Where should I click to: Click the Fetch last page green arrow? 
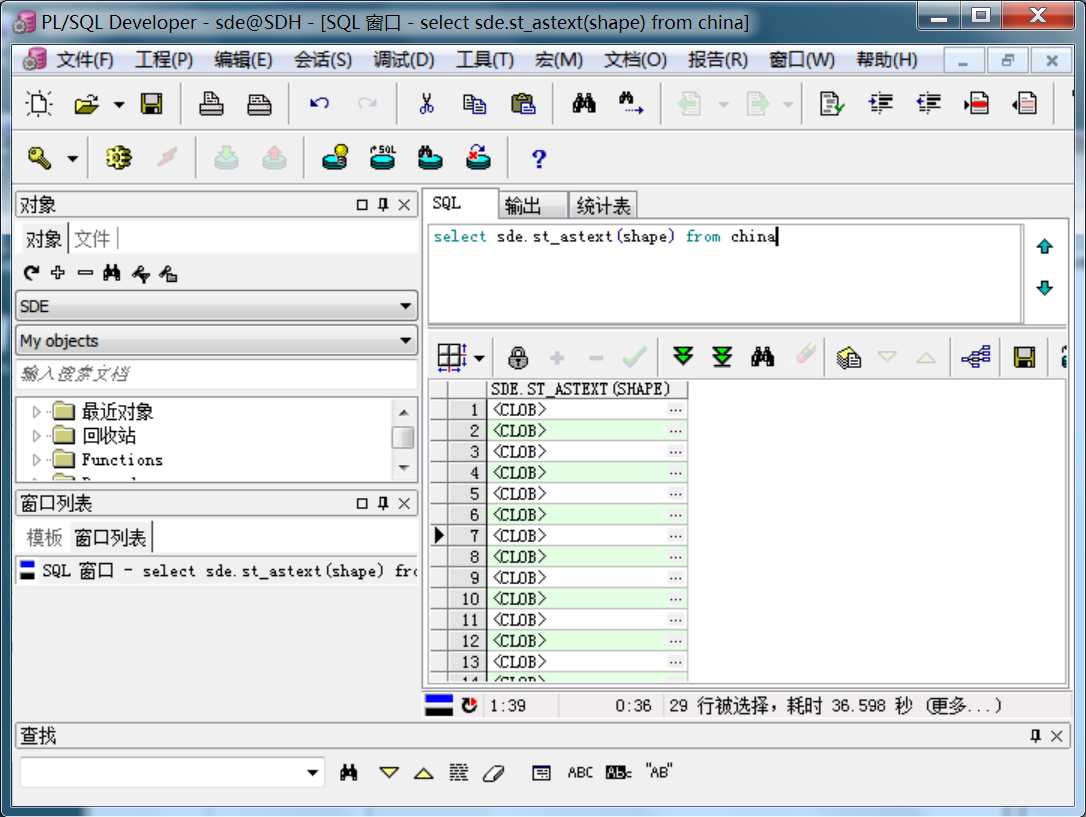coord(722,357)
